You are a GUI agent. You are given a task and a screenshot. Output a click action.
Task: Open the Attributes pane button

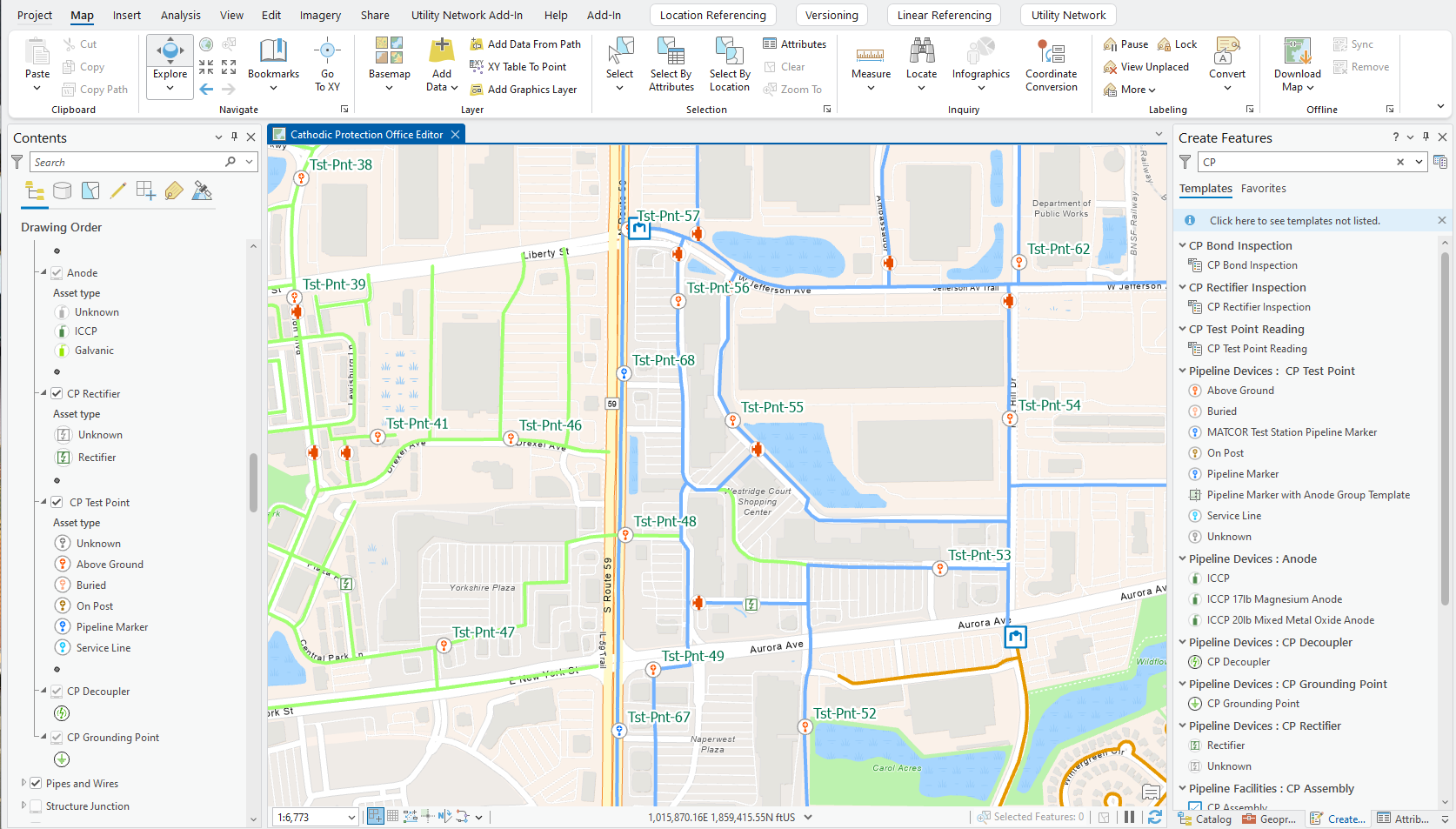click(x=794, y=44)
